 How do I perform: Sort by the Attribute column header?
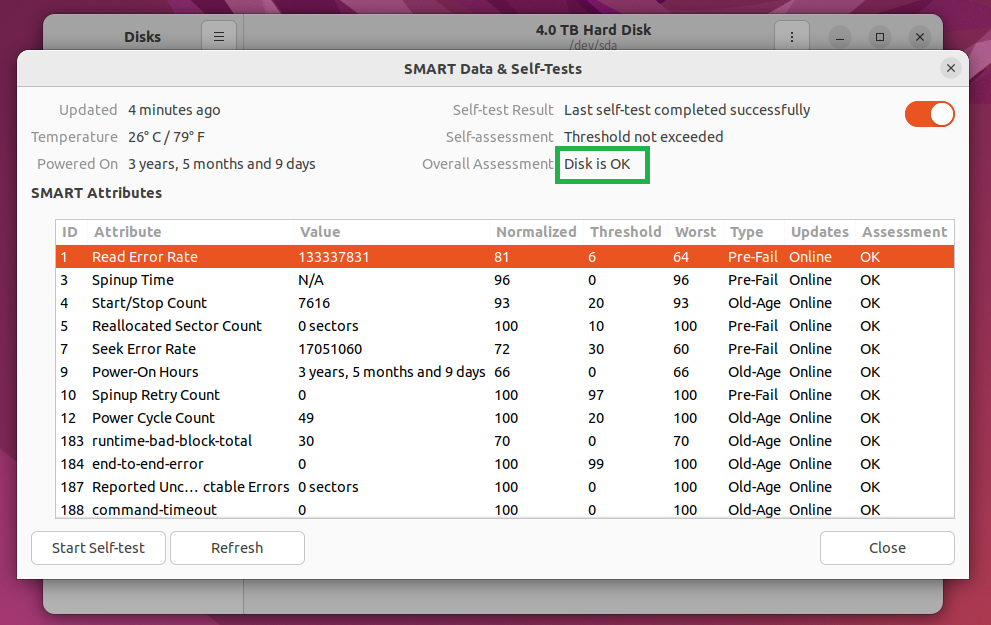[190, 232]
